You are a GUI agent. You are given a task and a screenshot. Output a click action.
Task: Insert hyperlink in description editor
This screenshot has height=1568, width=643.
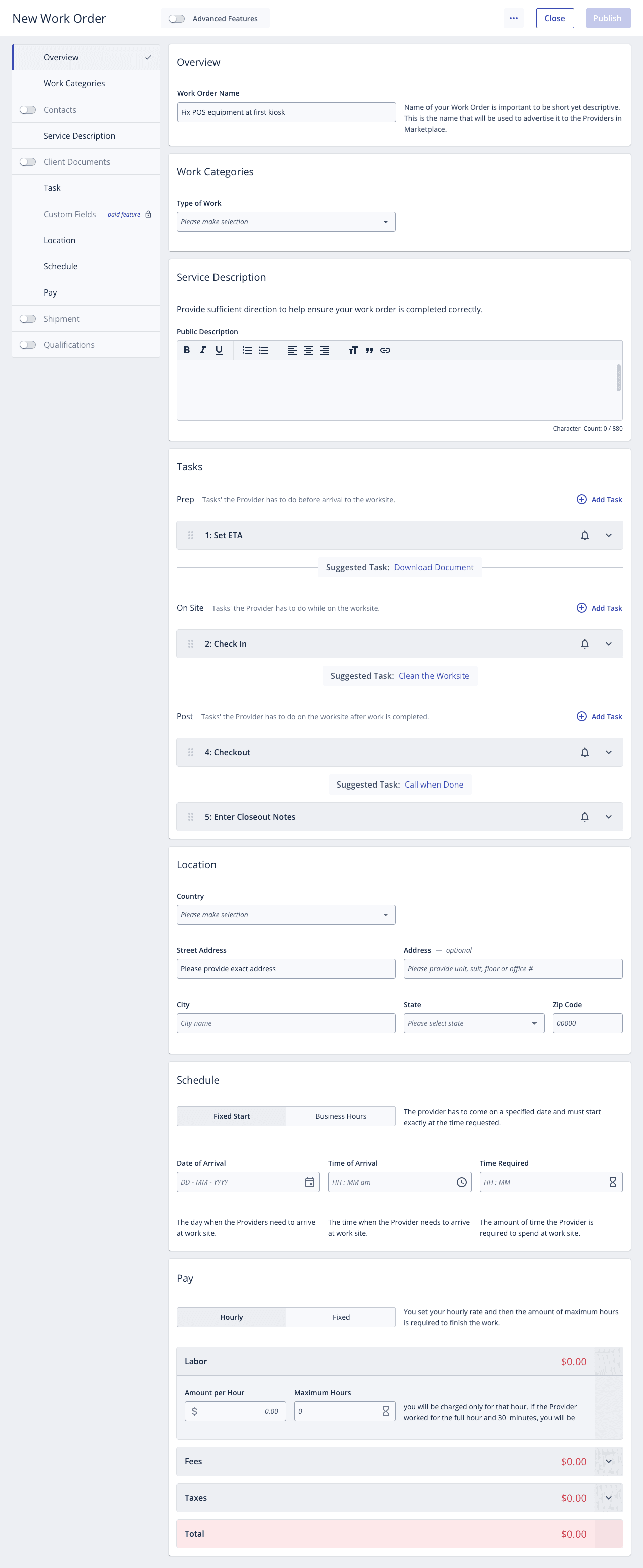385,350
